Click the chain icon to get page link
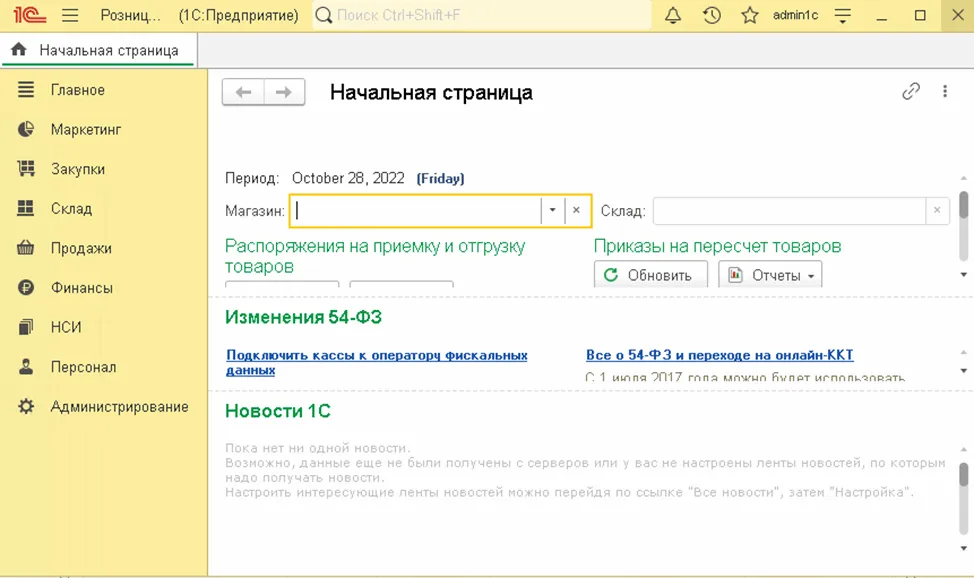Screen dimensions: 974x578 click(x=910, y=91)
